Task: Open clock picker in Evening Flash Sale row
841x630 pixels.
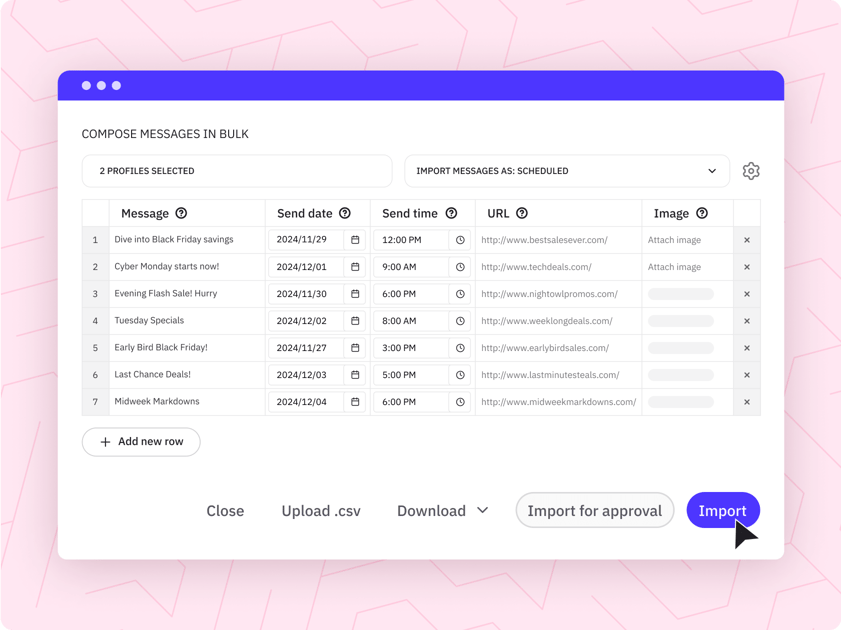Action: point(460,294)
